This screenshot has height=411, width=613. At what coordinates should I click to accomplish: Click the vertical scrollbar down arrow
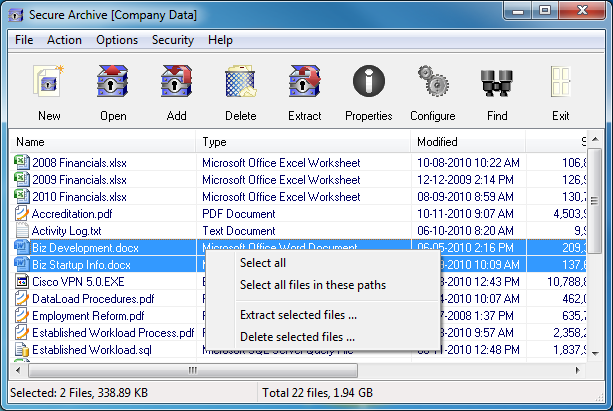[x=595, y=353]
